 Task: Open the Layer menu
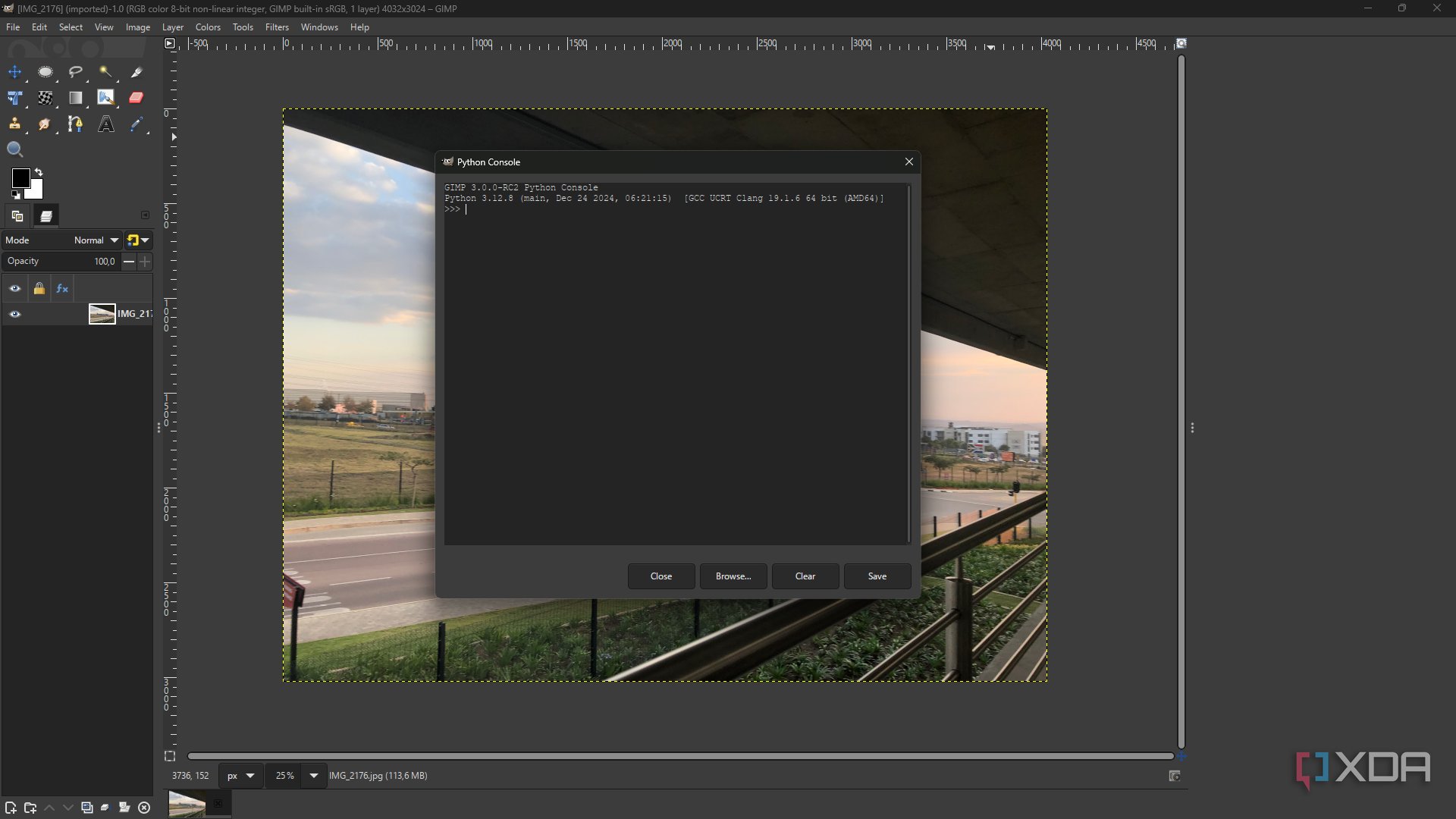(173, 27)
